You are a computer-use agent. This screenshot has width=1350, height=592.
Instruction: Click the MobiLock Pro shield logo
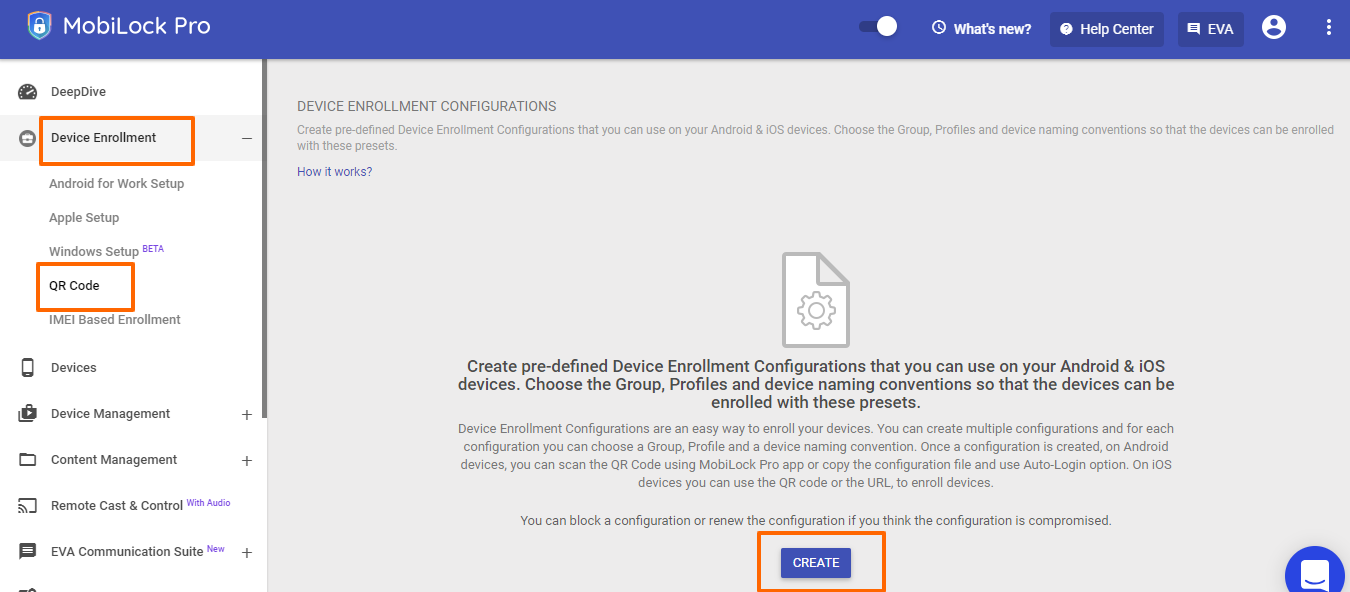[40, 26]
